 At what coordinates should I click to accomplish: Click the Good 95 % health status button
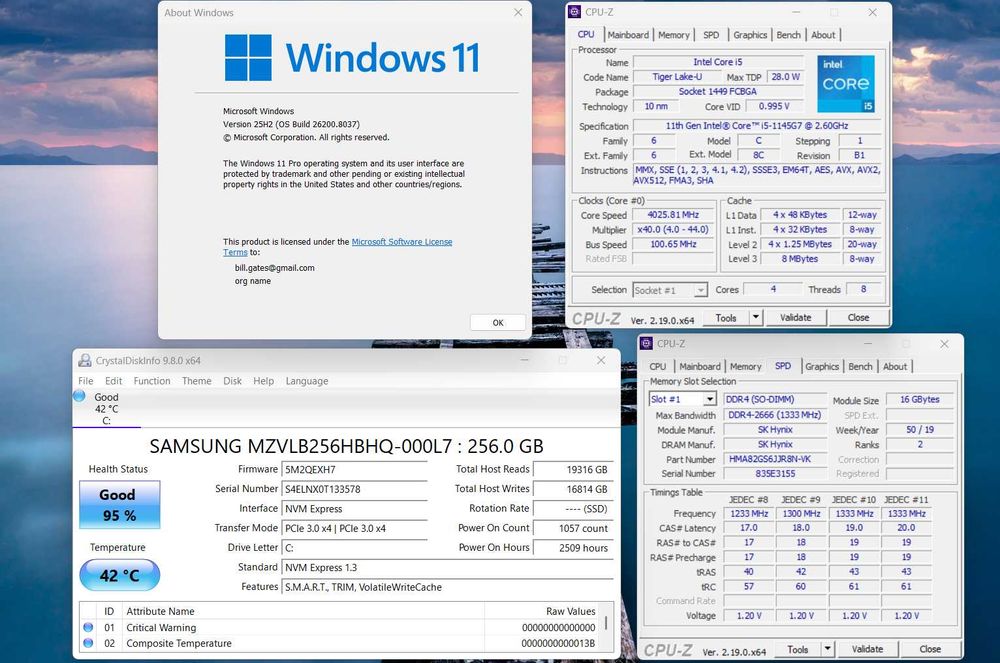(x=119, y=505)
